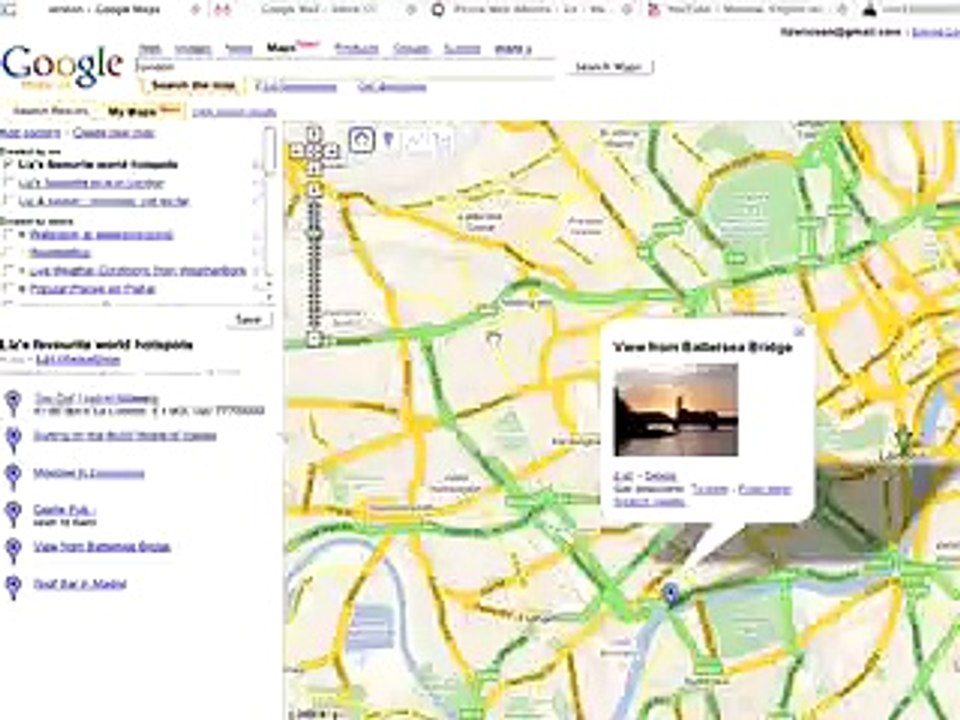Open Liz's favourite London map link

tap(91, 182)
